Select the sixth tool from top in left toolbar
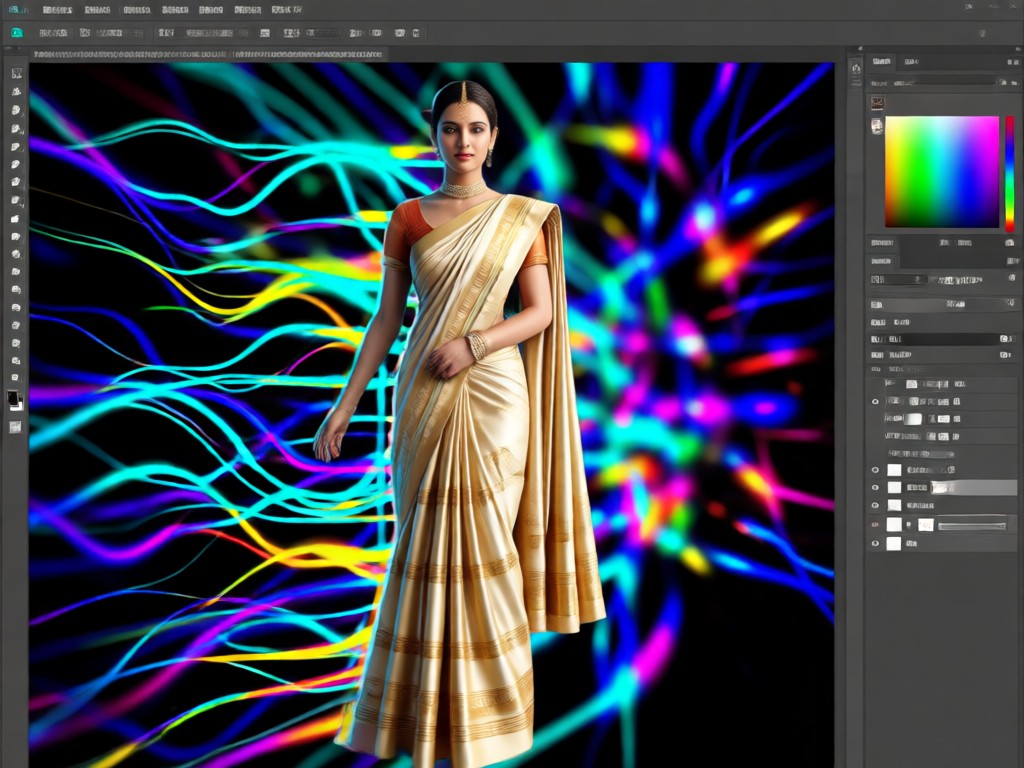 coord(16,165)
